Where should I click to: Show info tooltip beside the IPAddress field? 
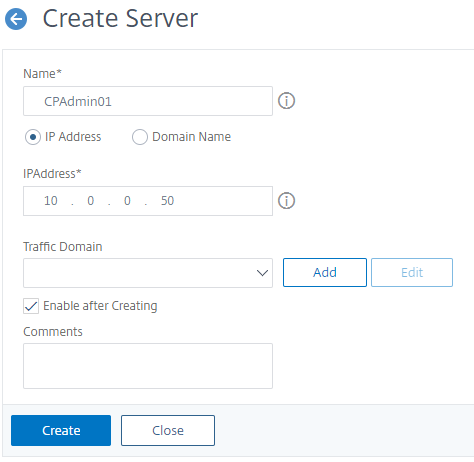coord(286,201)
